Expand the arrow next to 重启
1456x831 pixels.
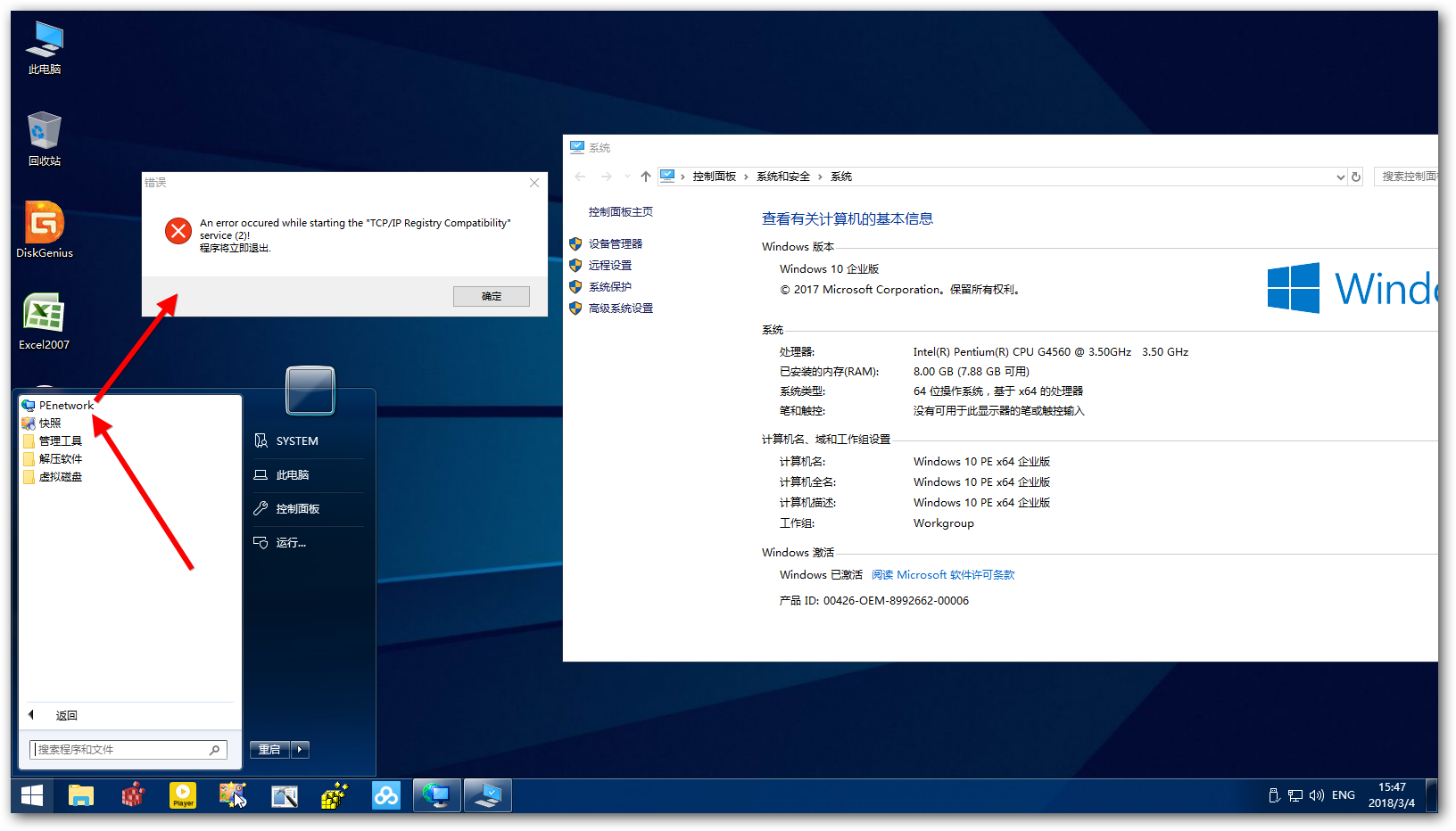(301, 750)
